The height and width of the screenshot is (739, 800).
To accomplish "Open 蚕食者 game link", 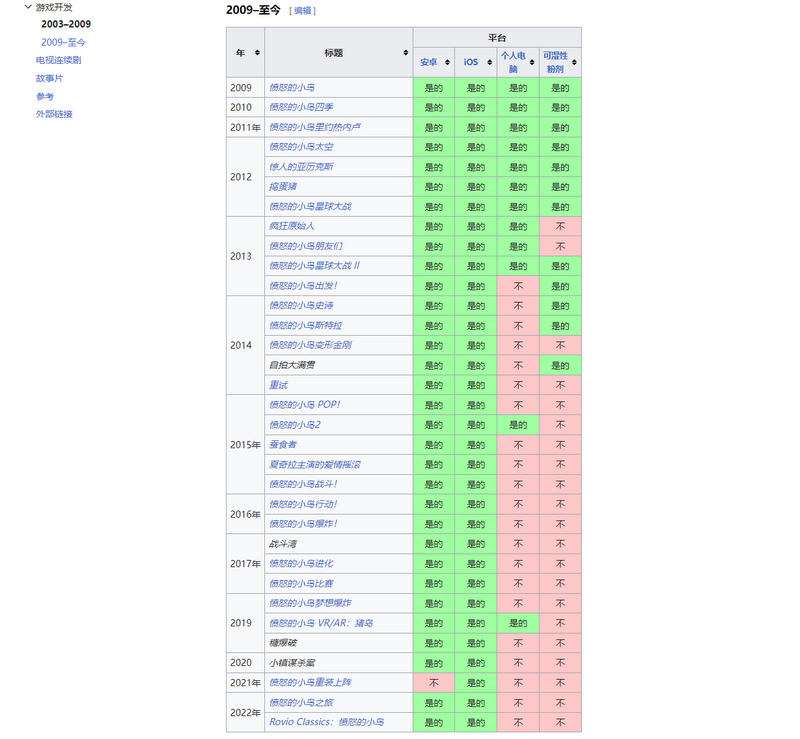I will coord(283,445).
